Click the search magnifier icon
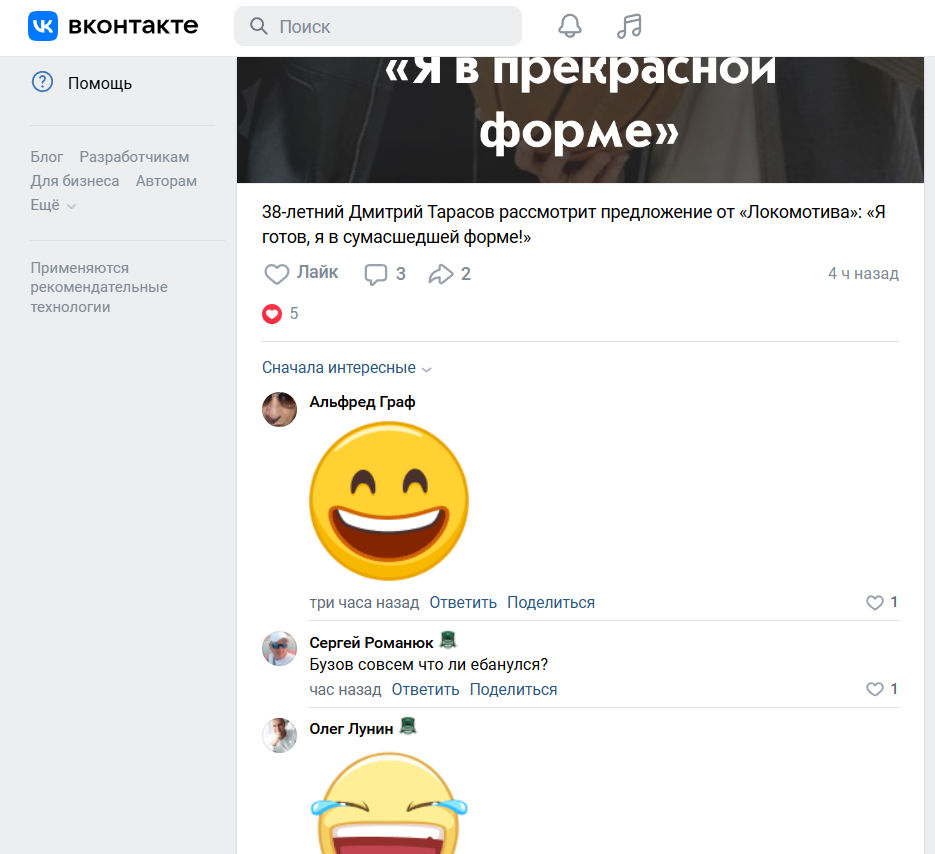The image size is (935, 854). click(x=258, y=26)
